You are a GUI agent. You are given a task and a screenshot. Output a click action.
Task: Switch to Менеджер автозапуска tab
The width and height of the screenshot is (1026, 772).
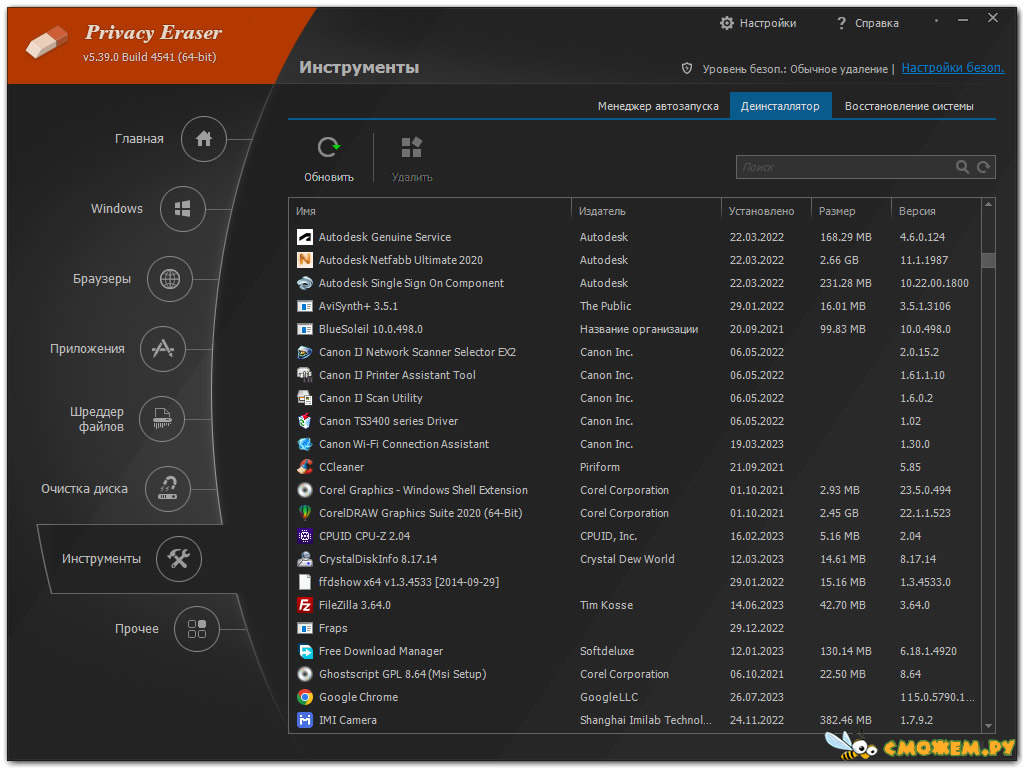[x=658, y=106]
